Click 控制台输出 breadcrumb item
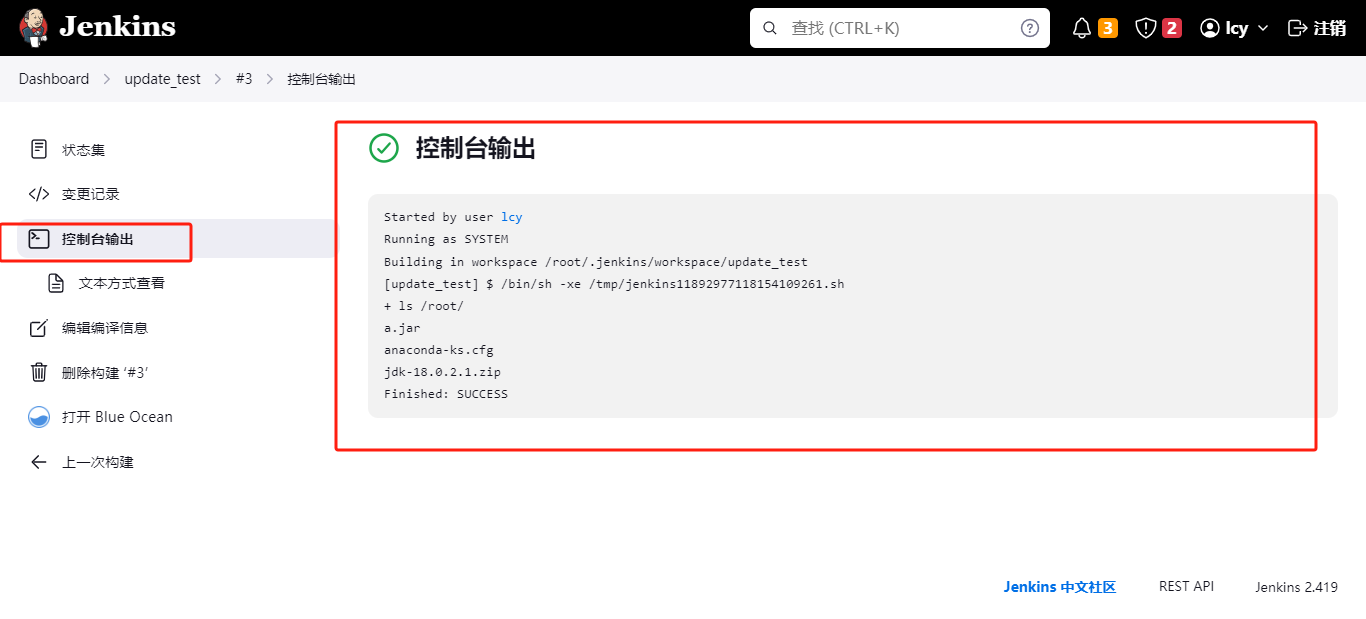 pos(321,79)
